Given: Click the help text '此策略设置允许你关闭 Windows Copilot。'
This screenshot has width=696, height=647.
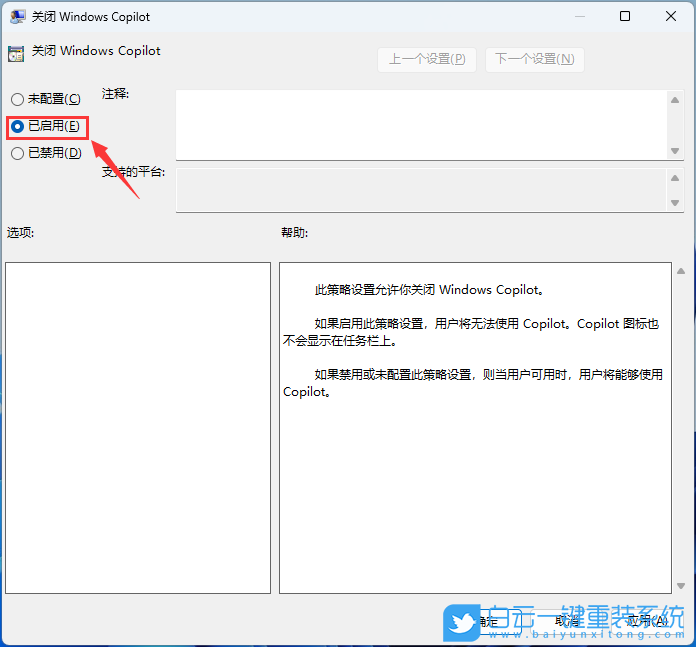Looking at the screenshot, I should click(429, 290).
